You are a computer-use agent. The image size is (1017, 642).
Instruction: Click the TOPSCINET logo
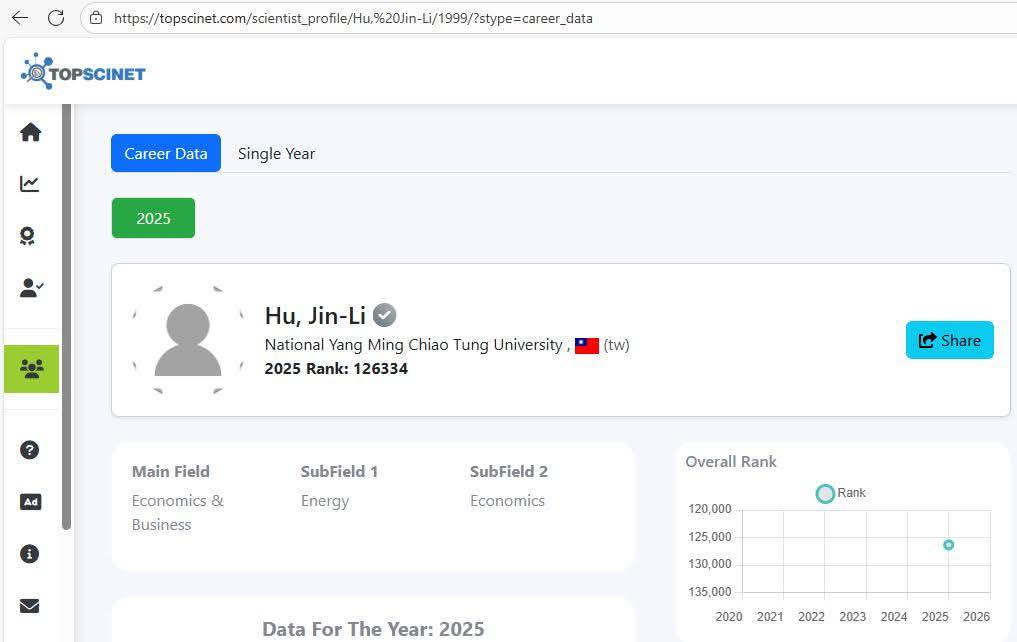83,72
